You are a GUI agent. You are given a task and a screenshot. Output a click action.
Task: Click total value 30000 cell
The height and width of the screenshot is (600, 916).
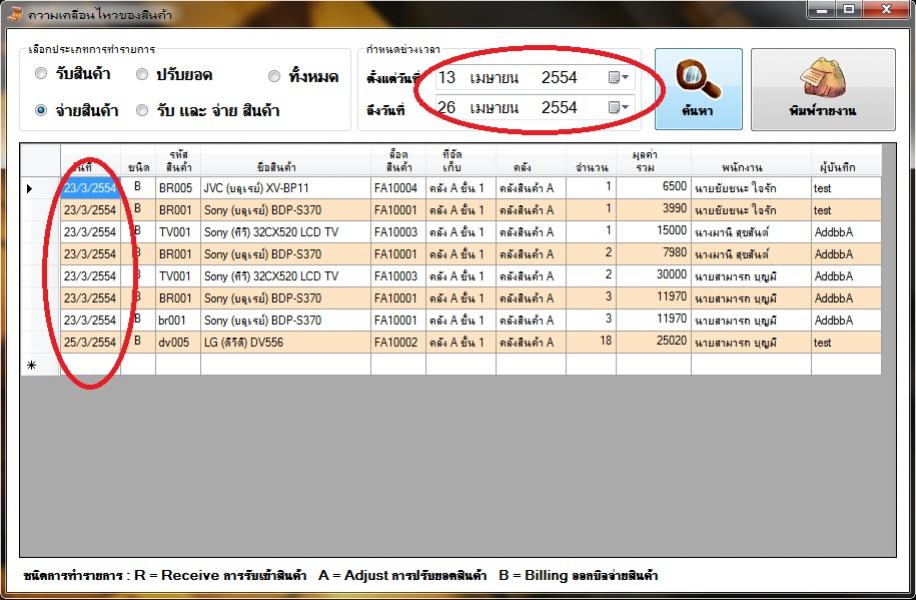click(x=654, y=276)
